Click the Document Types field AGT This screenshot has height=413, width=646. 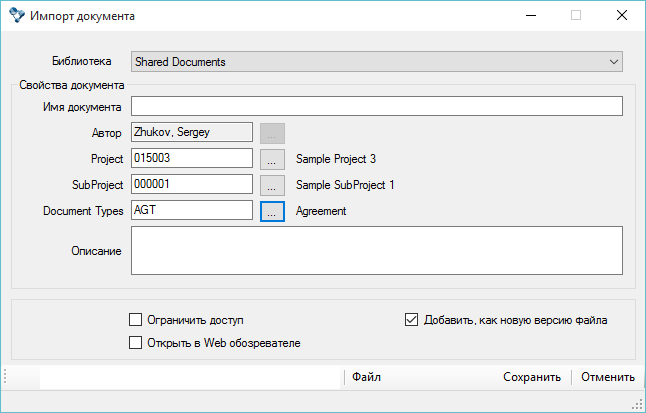pyautogui.click(x=191, y=210)
